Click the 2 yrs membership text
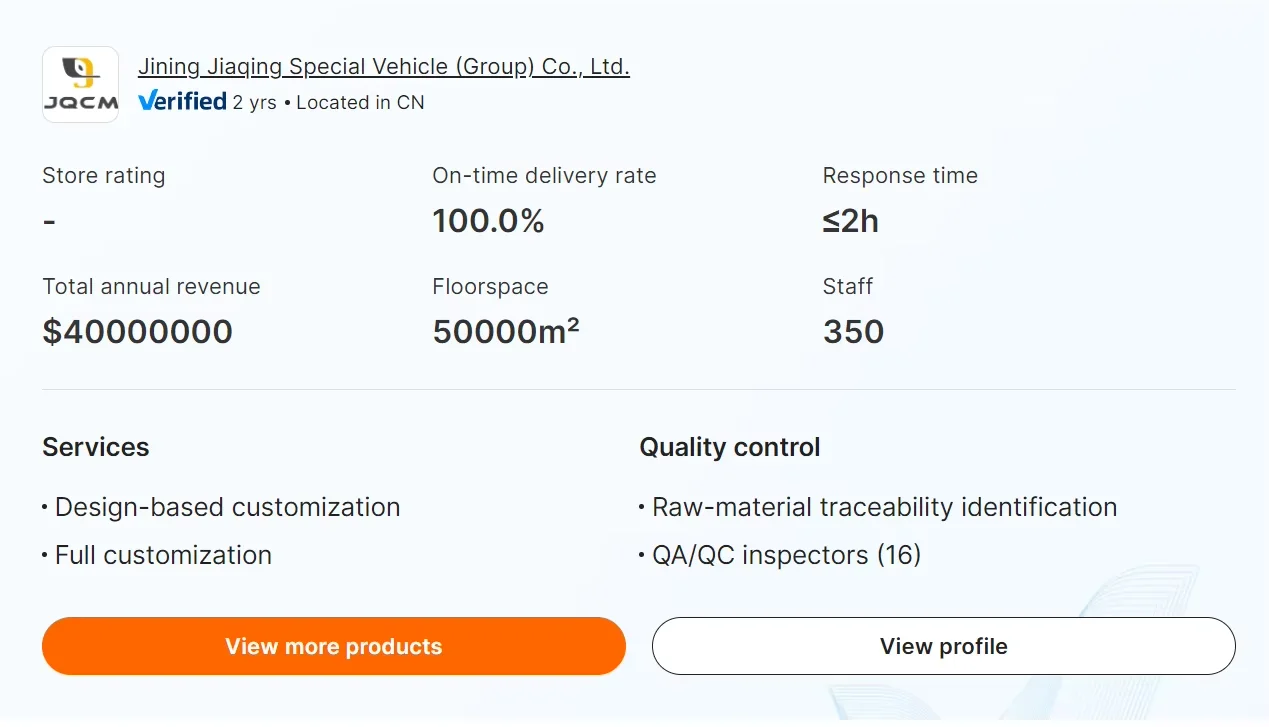1269x727 pixels. tap(254, 102)
